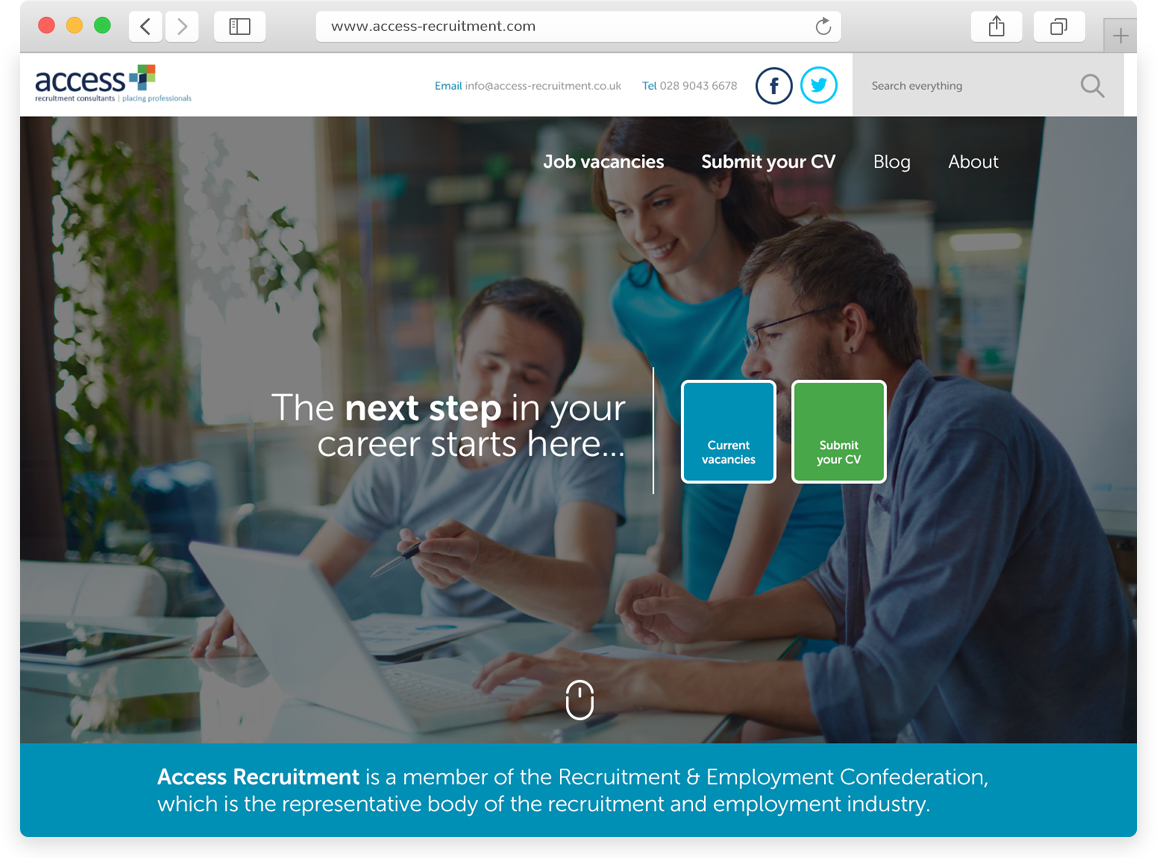Click the green Submit your CV button

pyautogui.click(x=838, y=432)
